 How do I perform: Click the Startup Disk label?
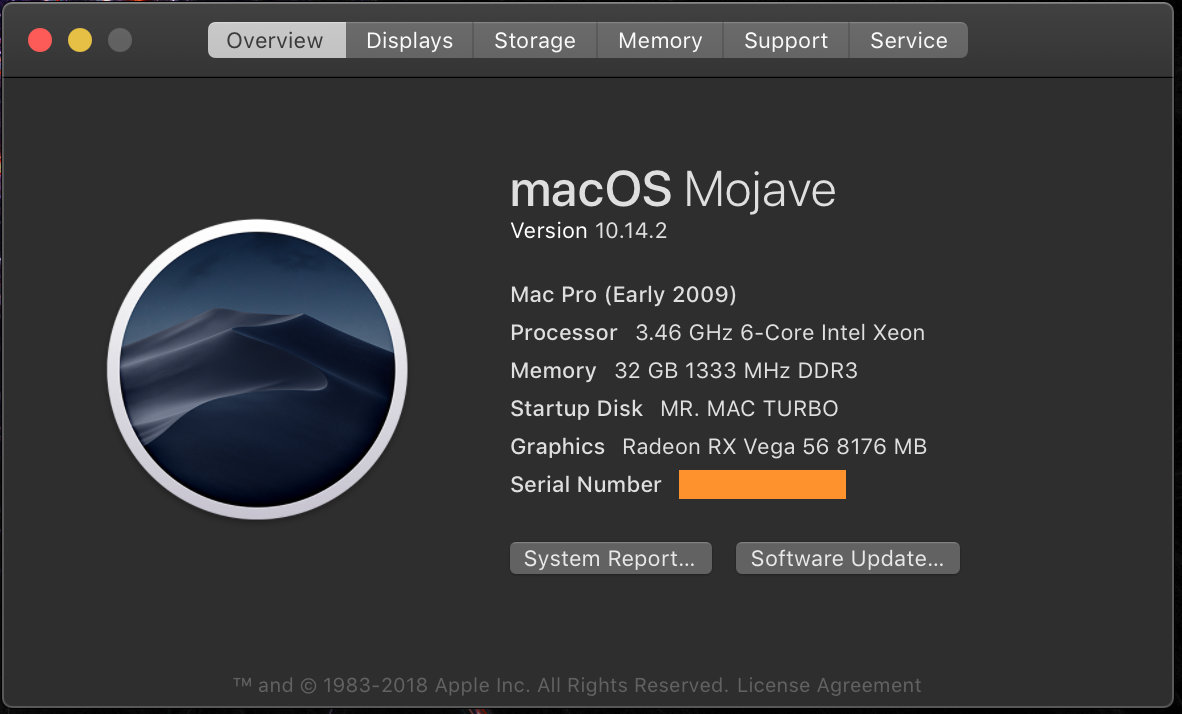[x=577, y=408]
